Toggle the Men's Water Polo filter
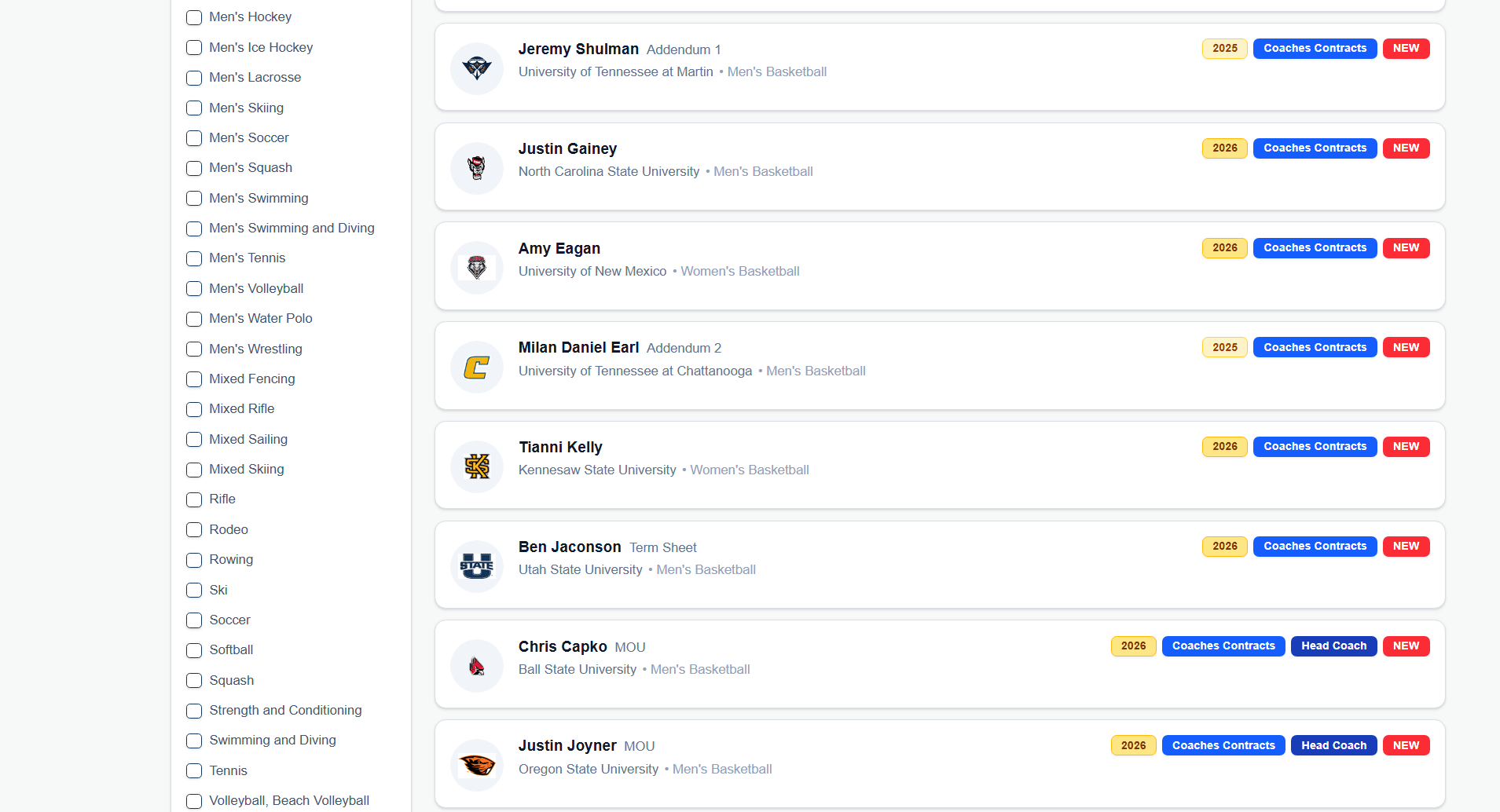This screenshot has width=1500, height=812. click(194, 319)
